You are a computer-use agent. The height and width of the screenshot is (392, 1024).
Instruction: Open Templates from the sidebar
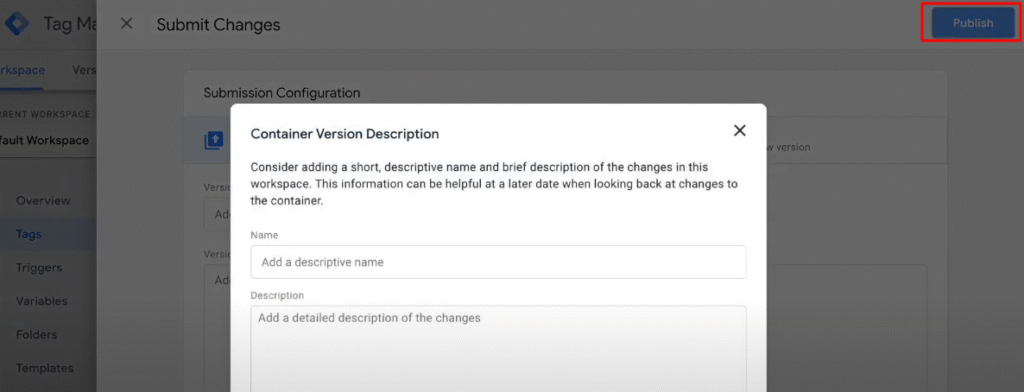point(44,368)
